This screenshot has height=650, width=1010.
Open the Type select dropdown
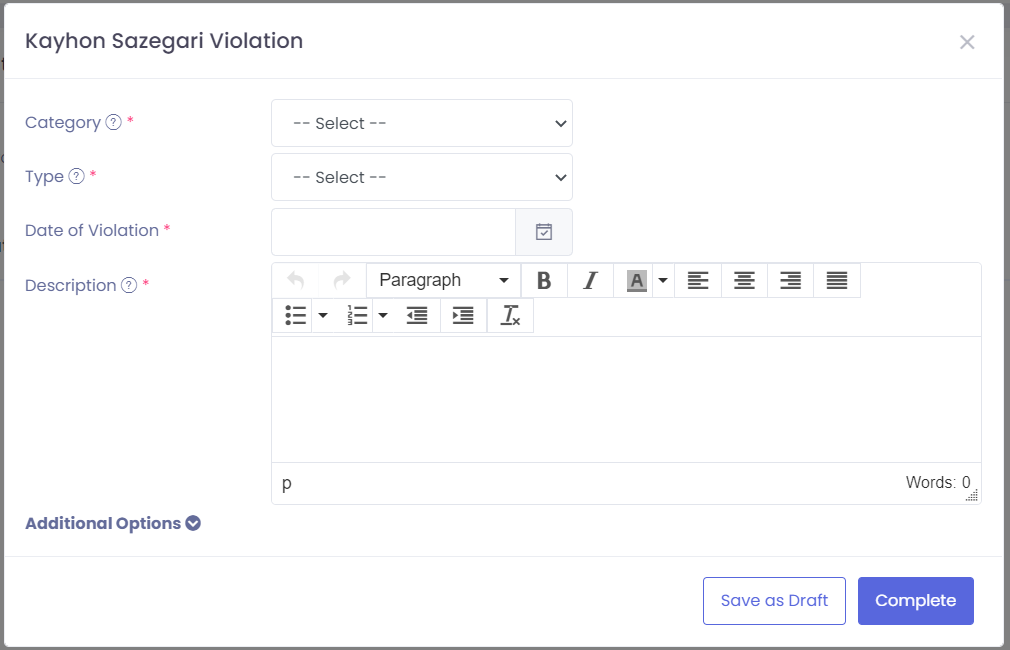[422, 177]
